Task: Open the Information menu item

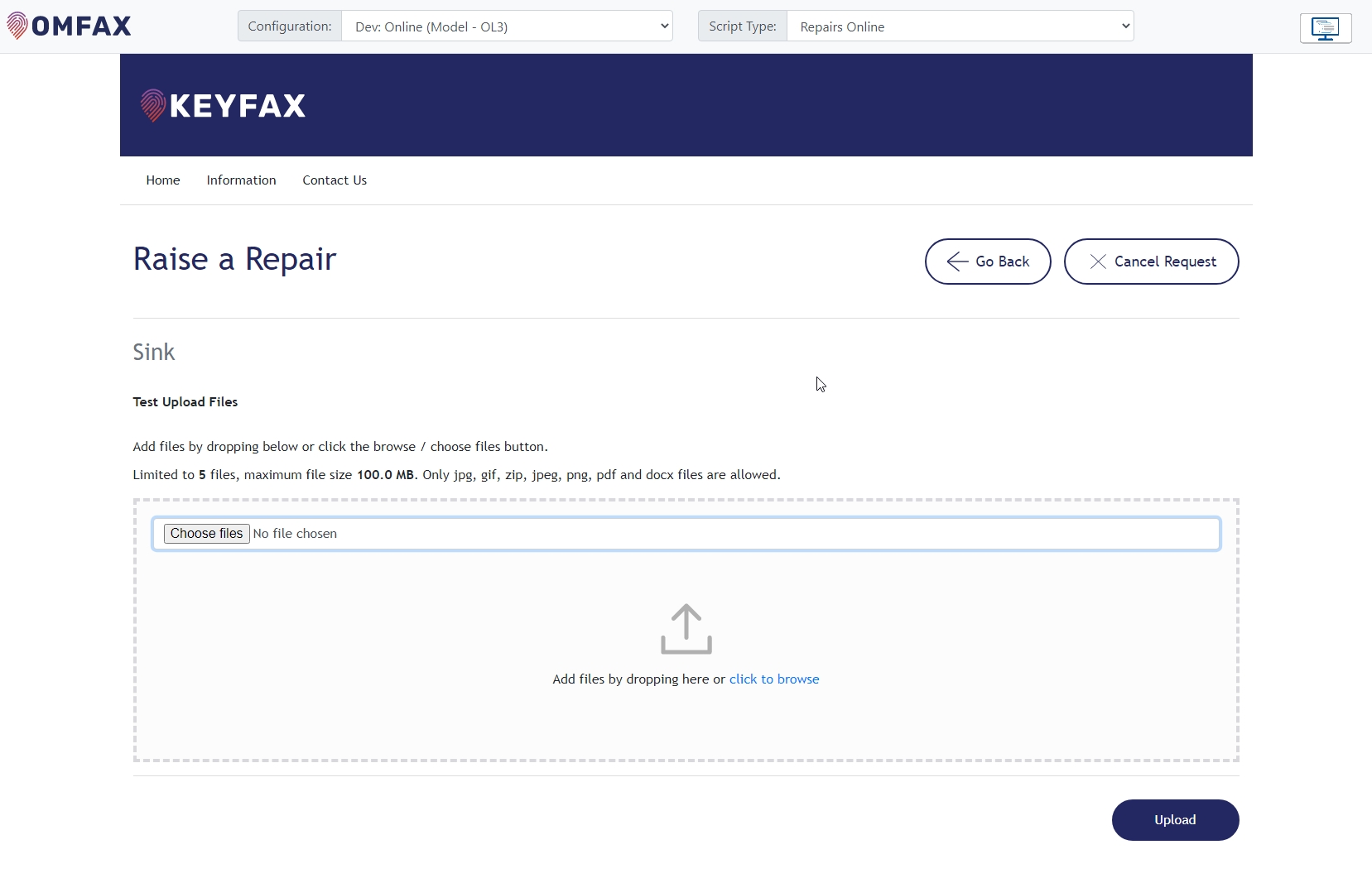Action: click(241, 180)
